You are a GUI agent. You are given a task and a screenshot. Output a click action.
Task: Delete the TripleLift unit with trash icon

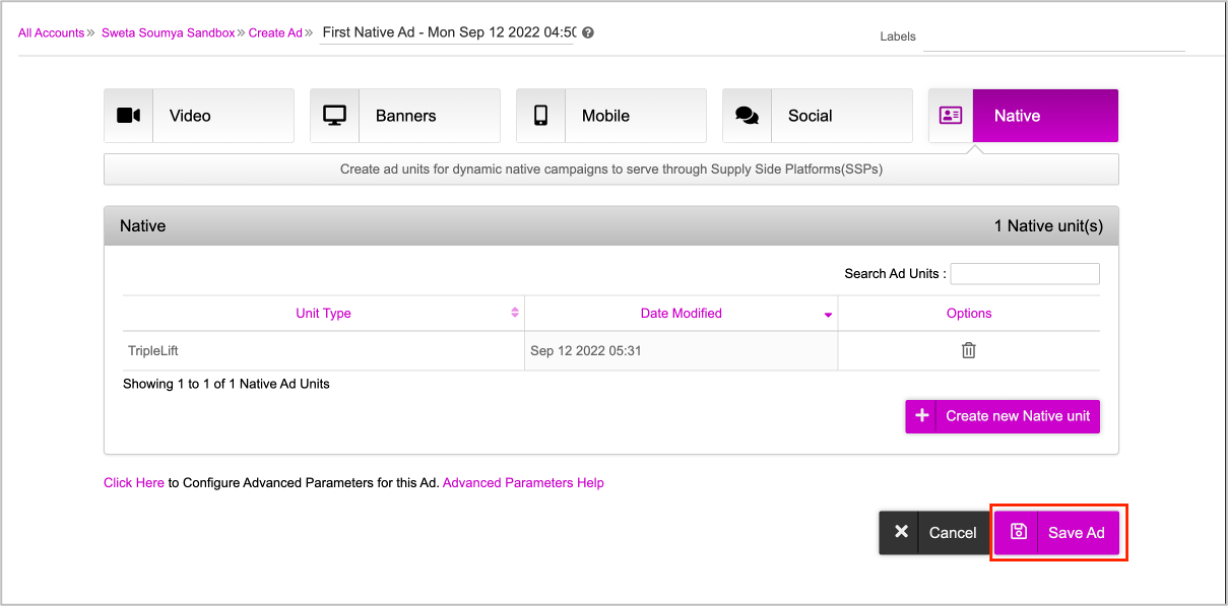[968, 351]
